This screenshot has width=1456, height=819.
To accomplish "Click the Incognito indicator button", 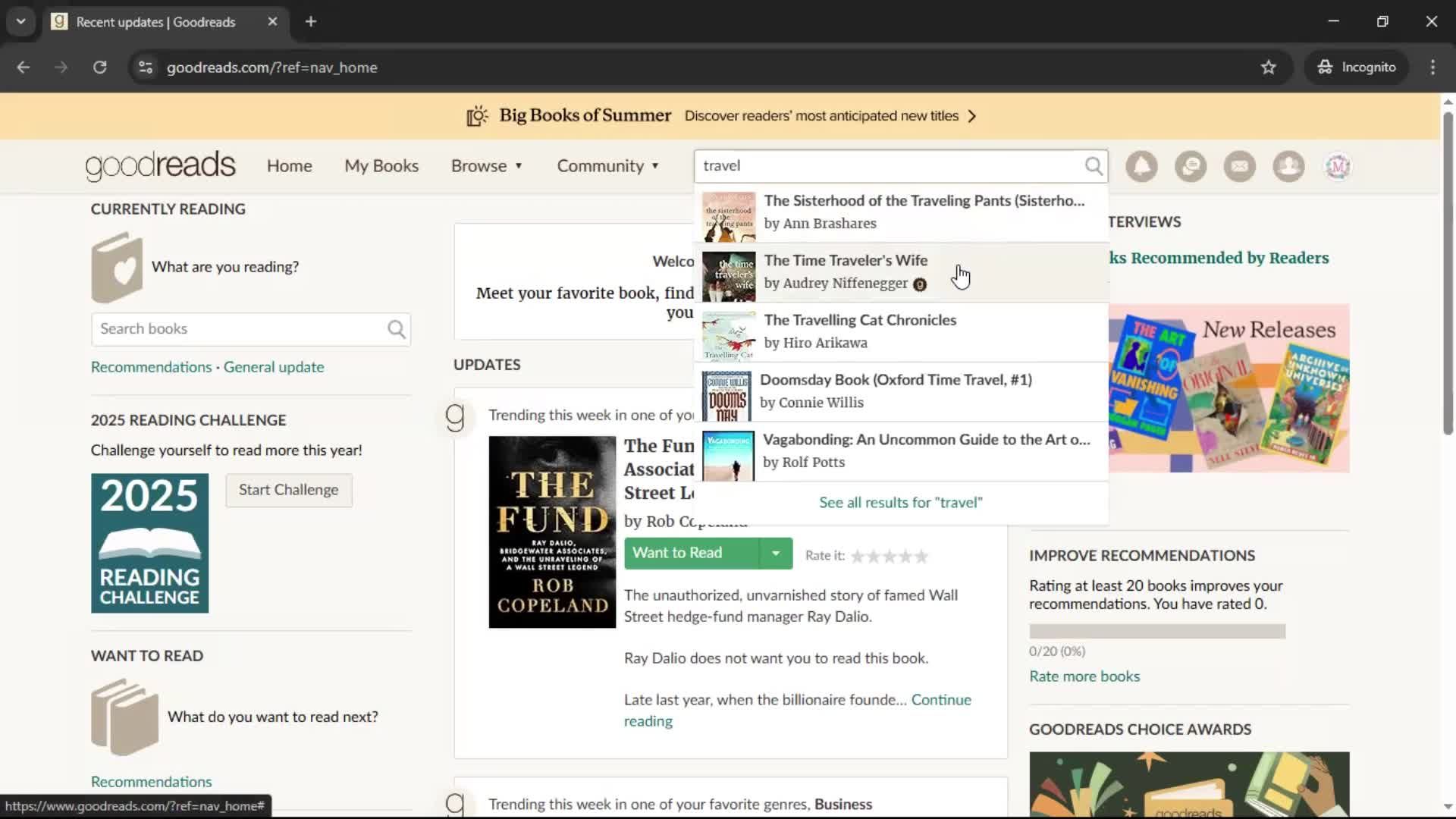I will [x=1357, y=67].
